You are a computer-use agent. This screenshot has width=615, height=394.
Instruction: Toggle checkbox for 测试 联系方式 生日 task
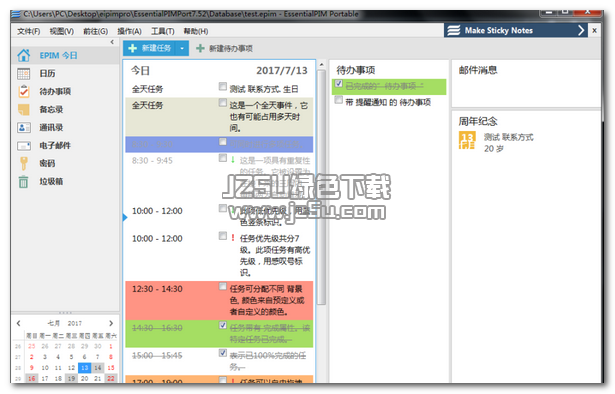coord(222,86)
